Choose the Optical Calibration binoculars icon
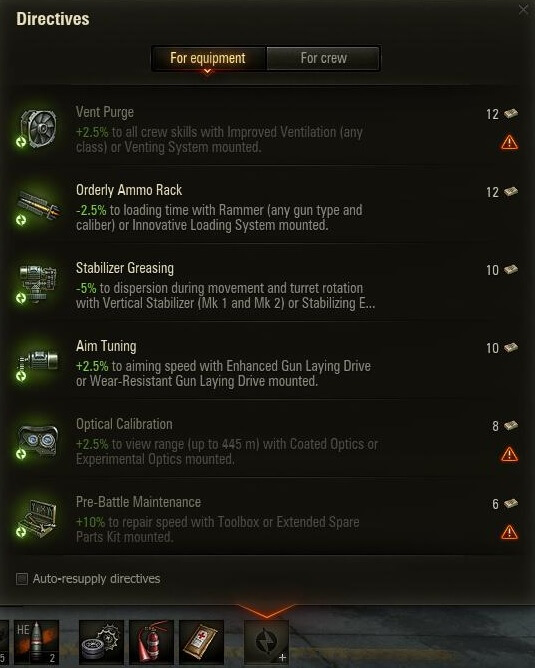The height and width of the screenshot is (668, 535). pos(37,441)
